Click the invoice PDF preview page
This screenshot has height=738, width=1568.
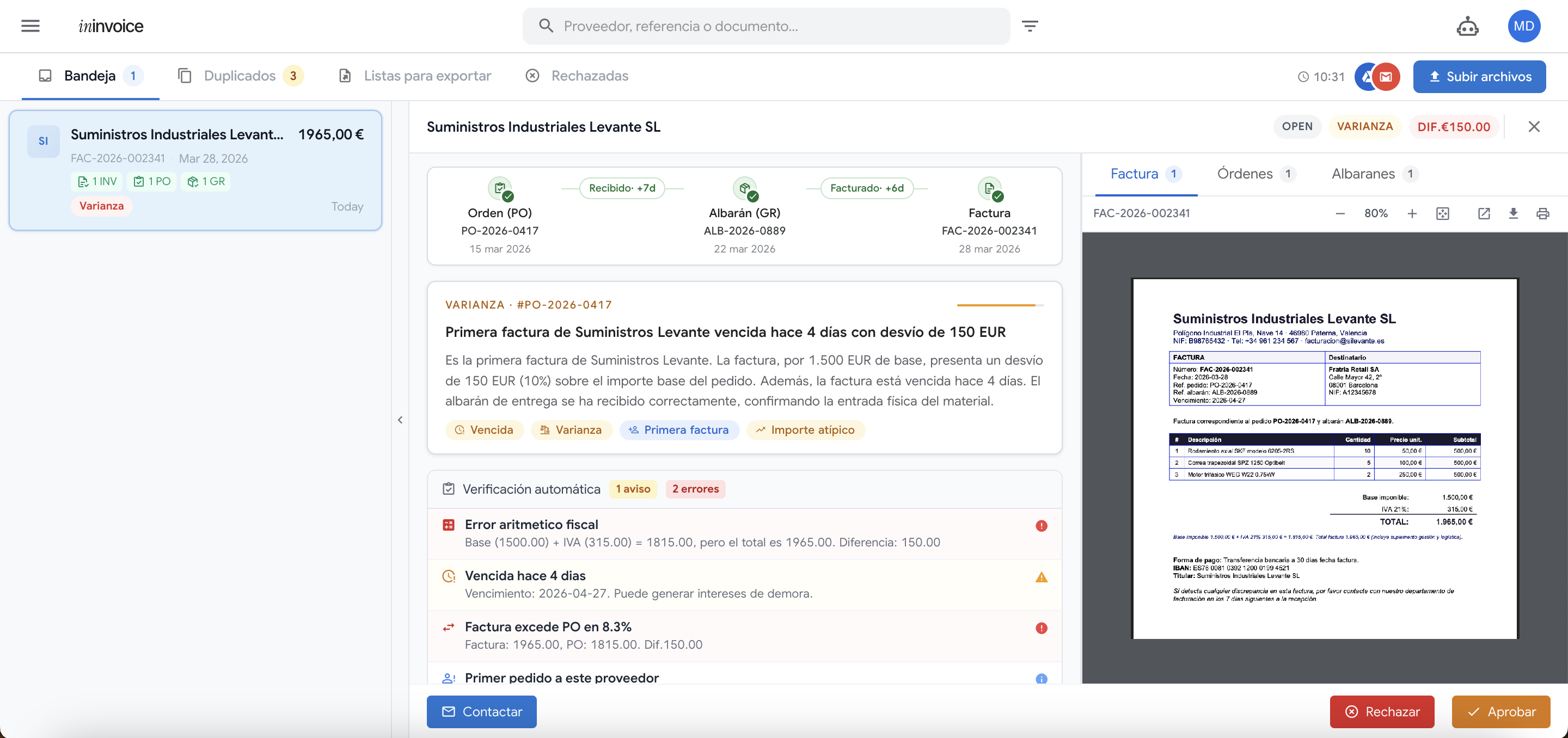coord(1325,458)
